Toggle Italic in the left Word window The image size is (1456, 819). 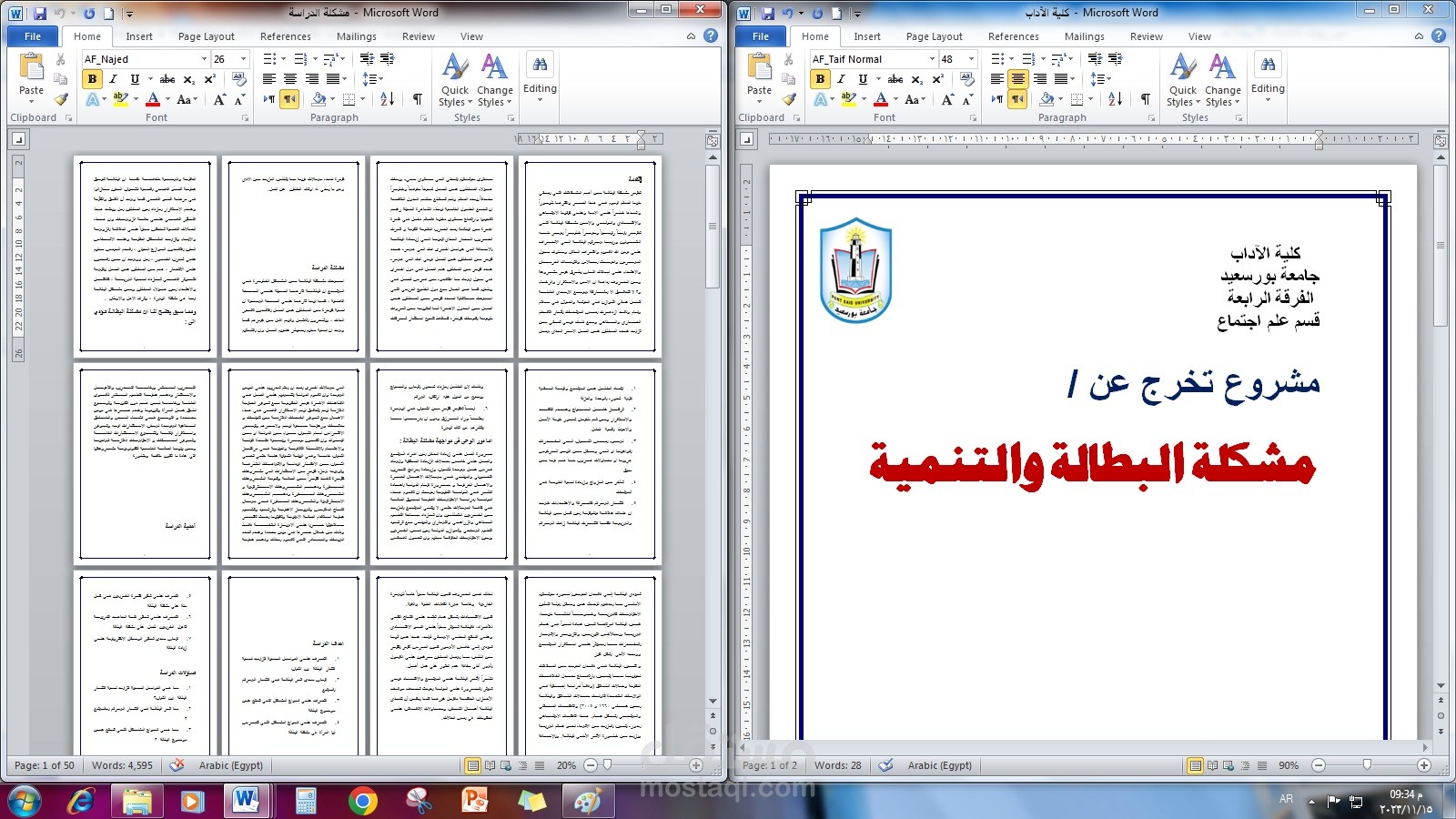tap(113, 79)
